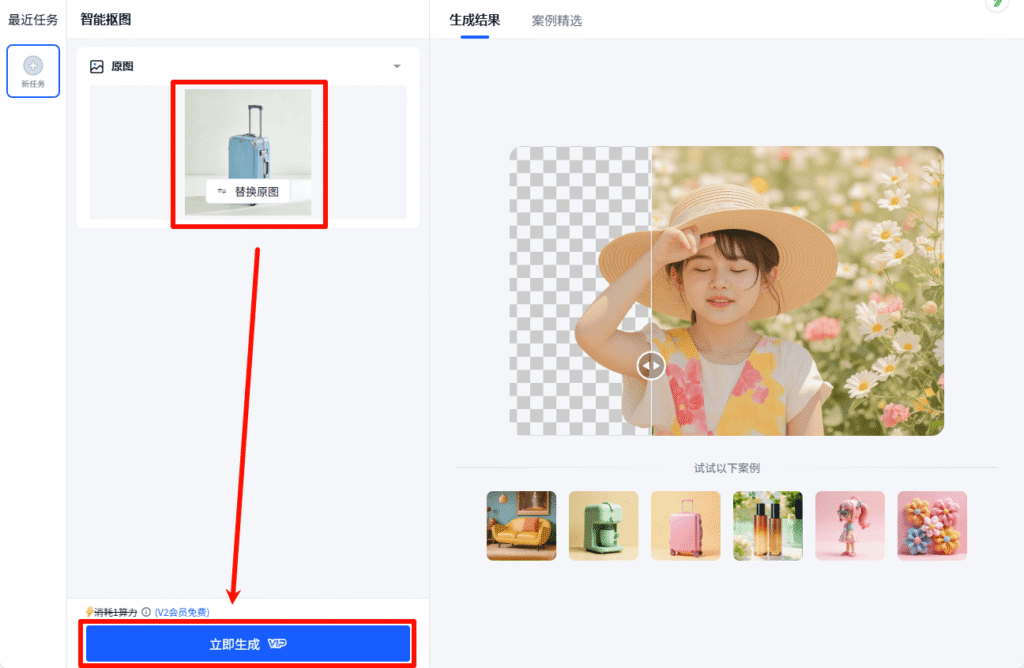
Task: Click the 最近任务 sidebar entry
Action: [x=33, y=18]
